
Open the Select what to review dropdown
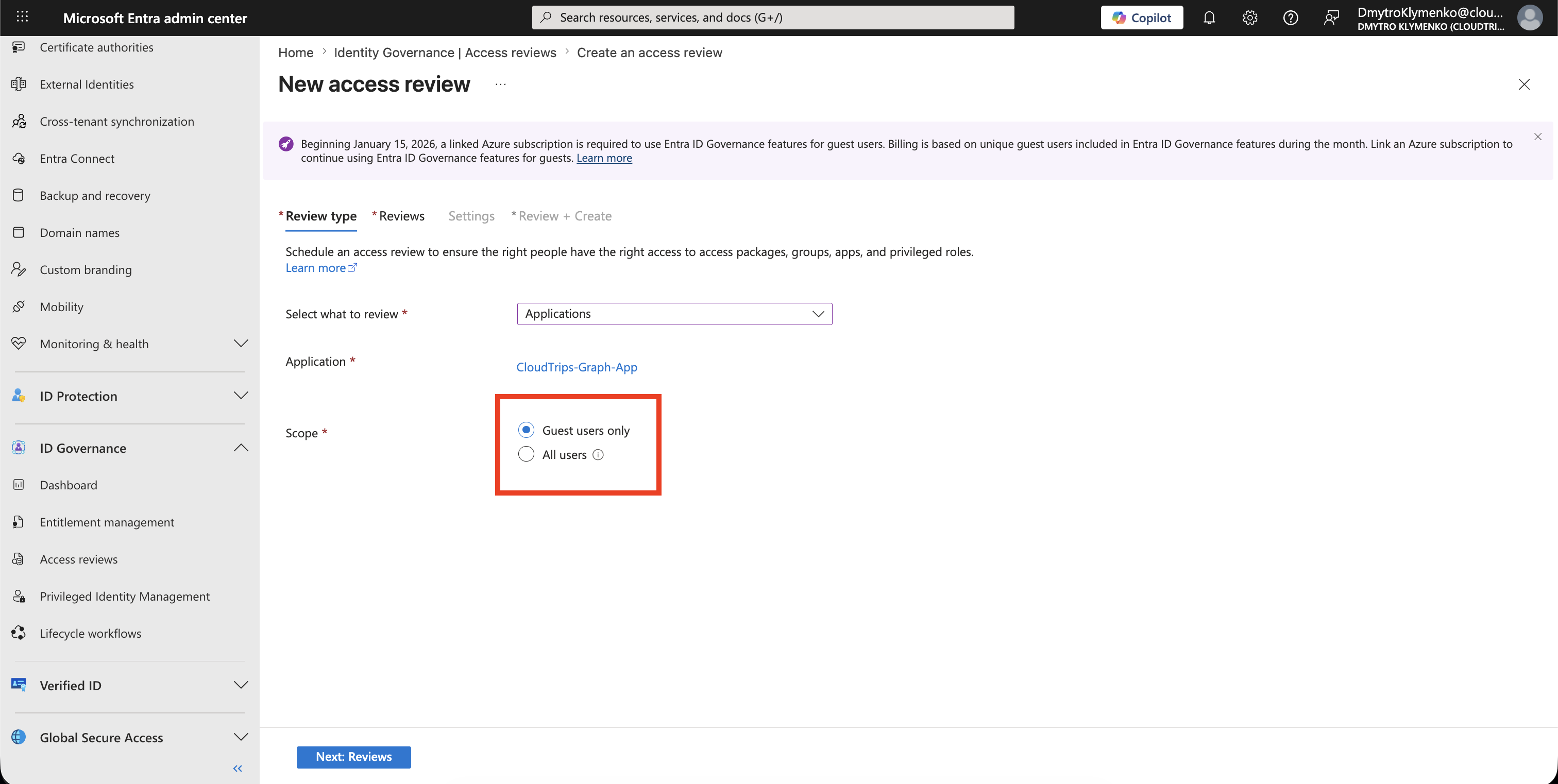pos(674,314)
